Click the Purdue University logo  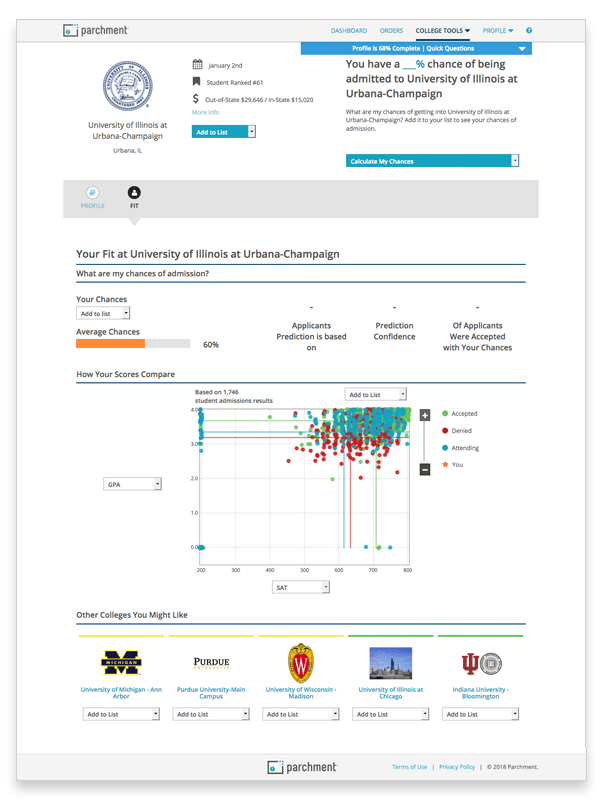[x=211, y=663]
